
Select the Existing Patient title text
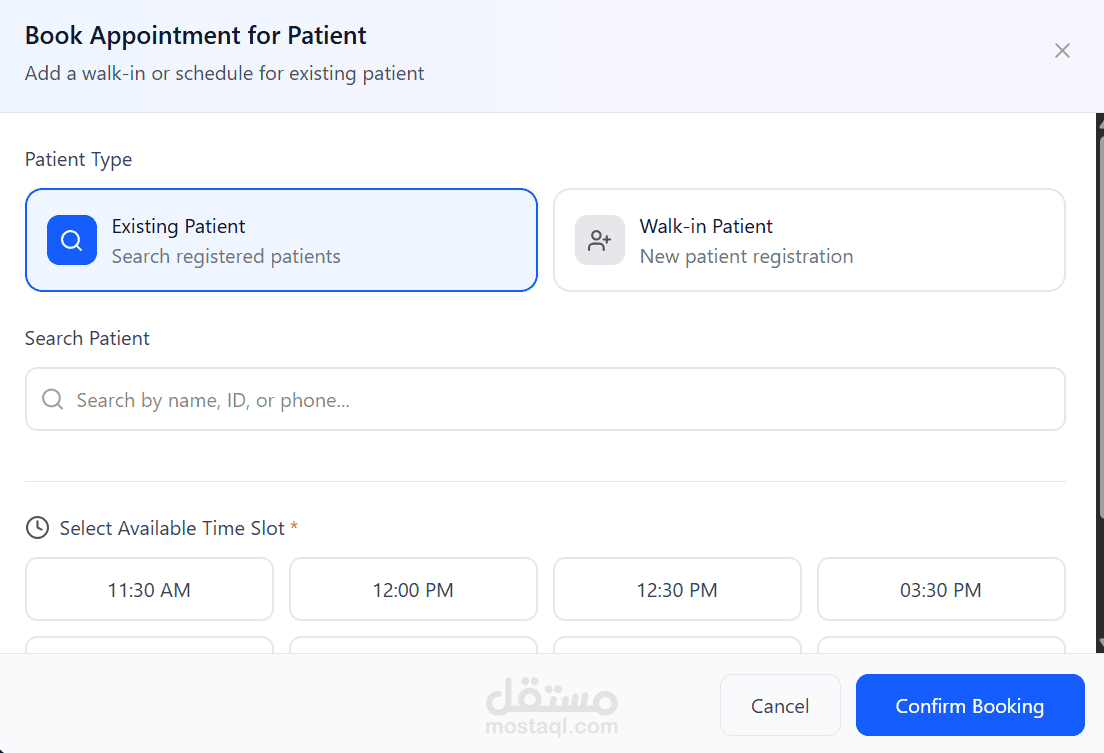point(178,226)
